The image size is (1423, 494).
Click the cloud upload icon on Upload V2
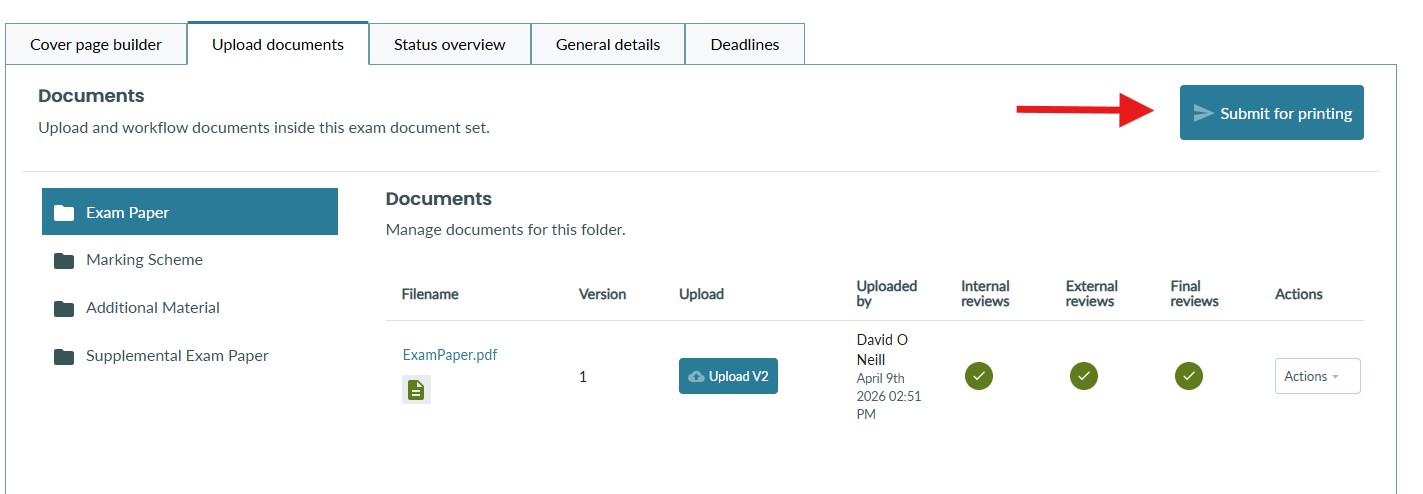pyautogui.click(x=697, y=376)
